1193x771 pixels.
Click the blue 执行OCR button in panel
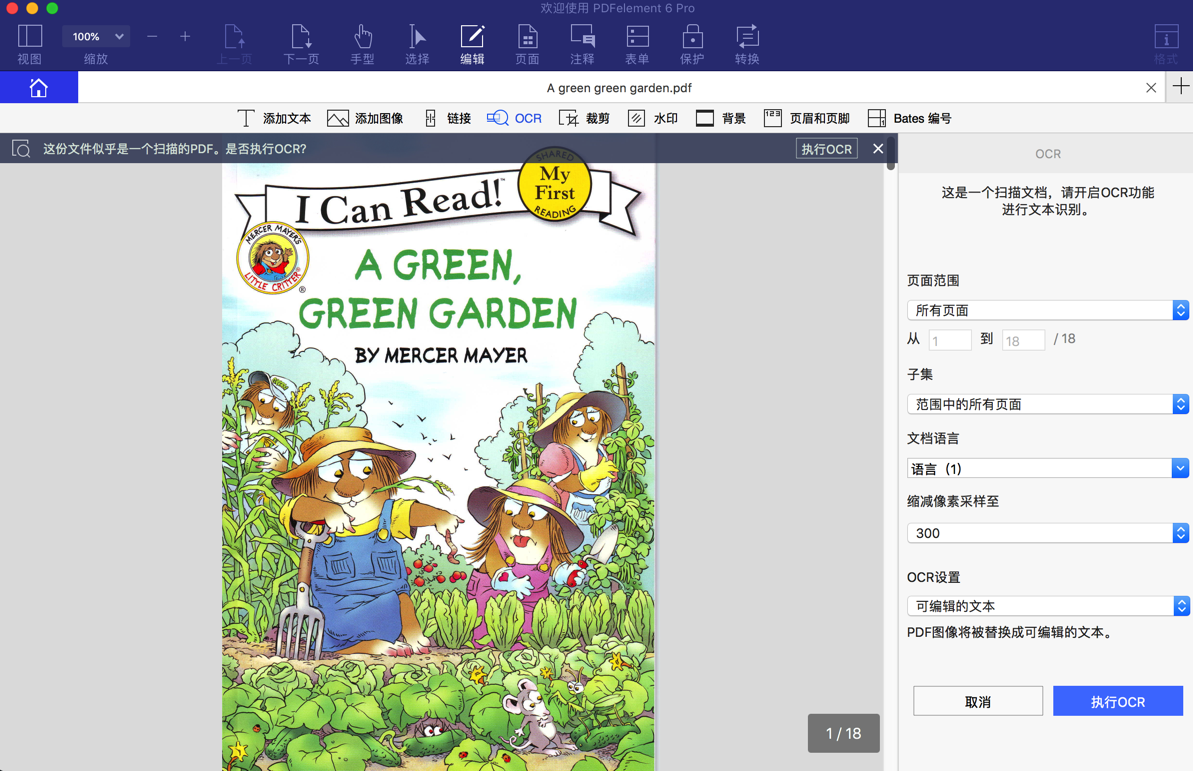pos(1118,701)
